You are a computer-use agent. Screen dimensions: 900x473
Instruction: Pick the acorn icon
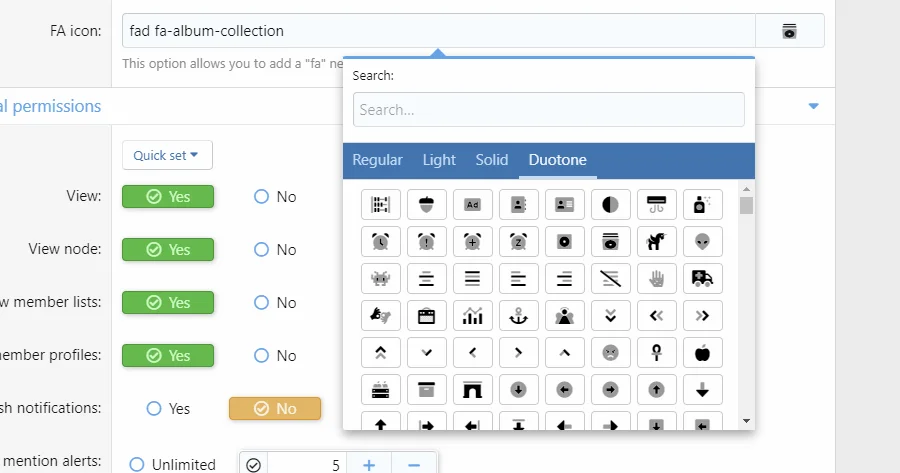click(426, 205)
